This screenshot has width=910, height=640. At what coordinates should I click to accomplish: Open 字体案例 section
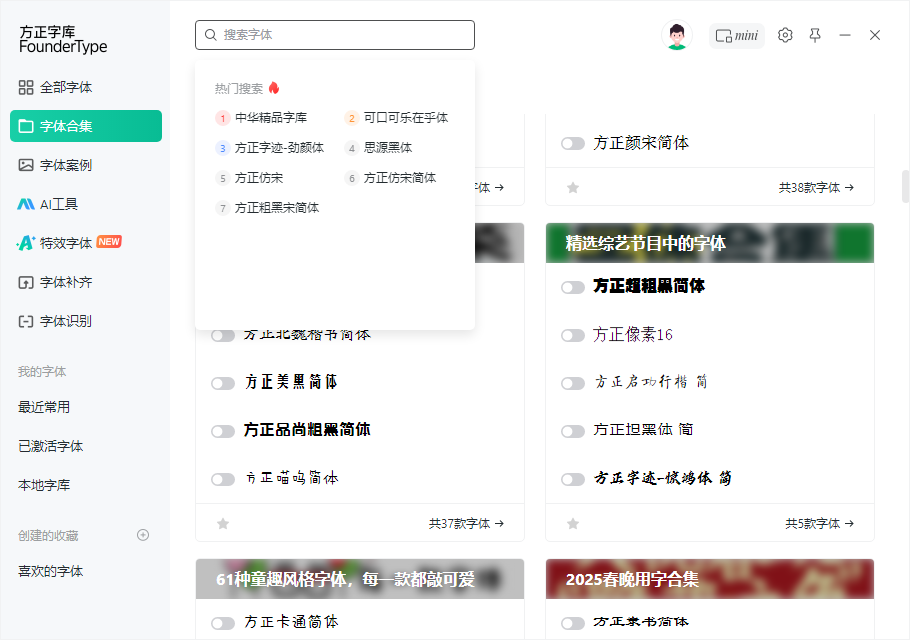pos(86,165)
